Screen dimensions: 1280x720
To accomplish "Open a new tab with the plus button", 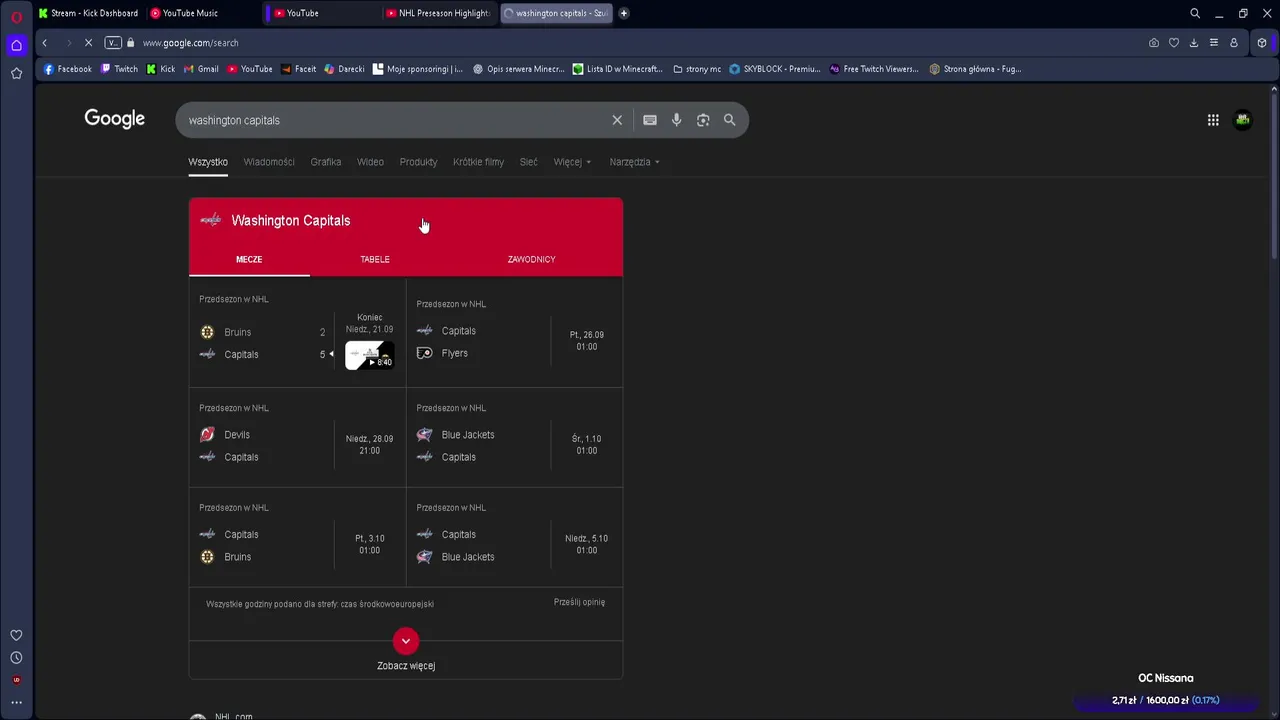I will pos(624,13).
